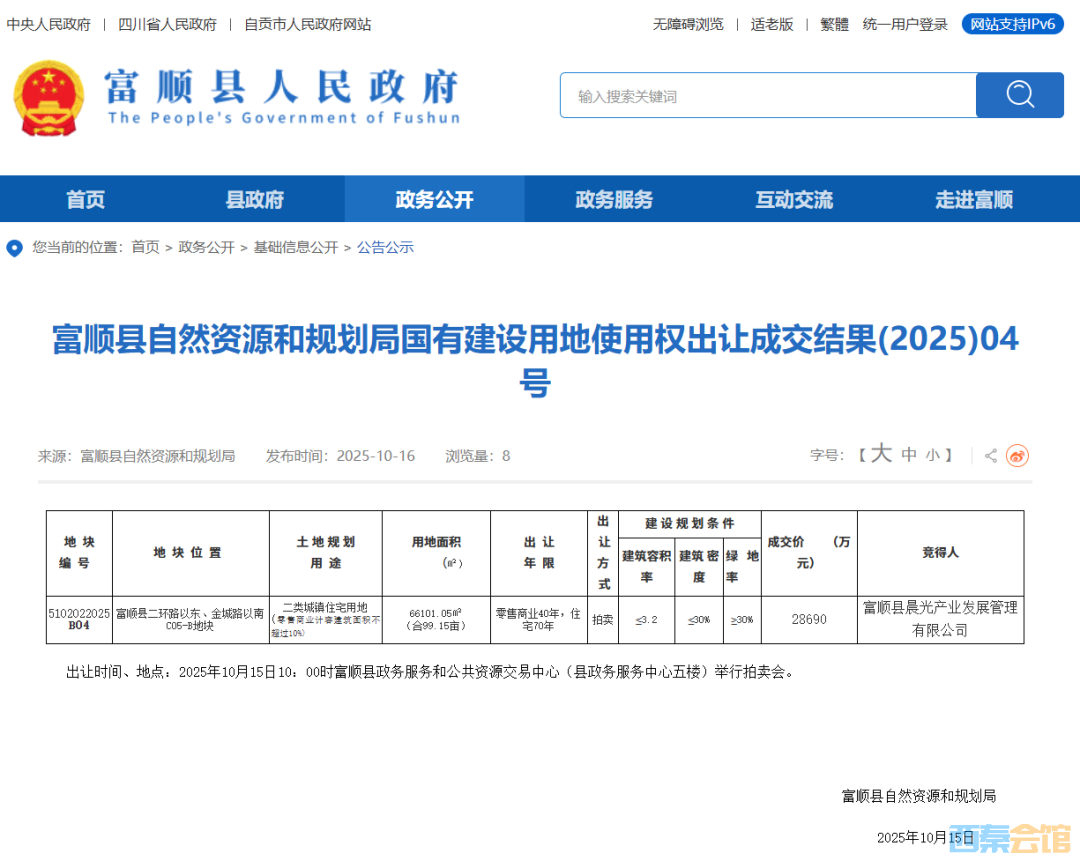
Task: Click 公告公示 in the breadcrumb
Action: point(385,247)
